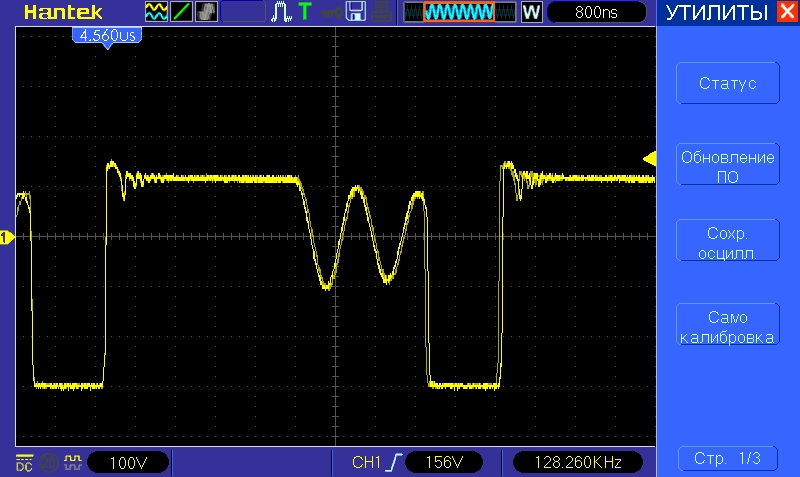
Task: Click the floppy disk save icon
Action: pos(354,12)
